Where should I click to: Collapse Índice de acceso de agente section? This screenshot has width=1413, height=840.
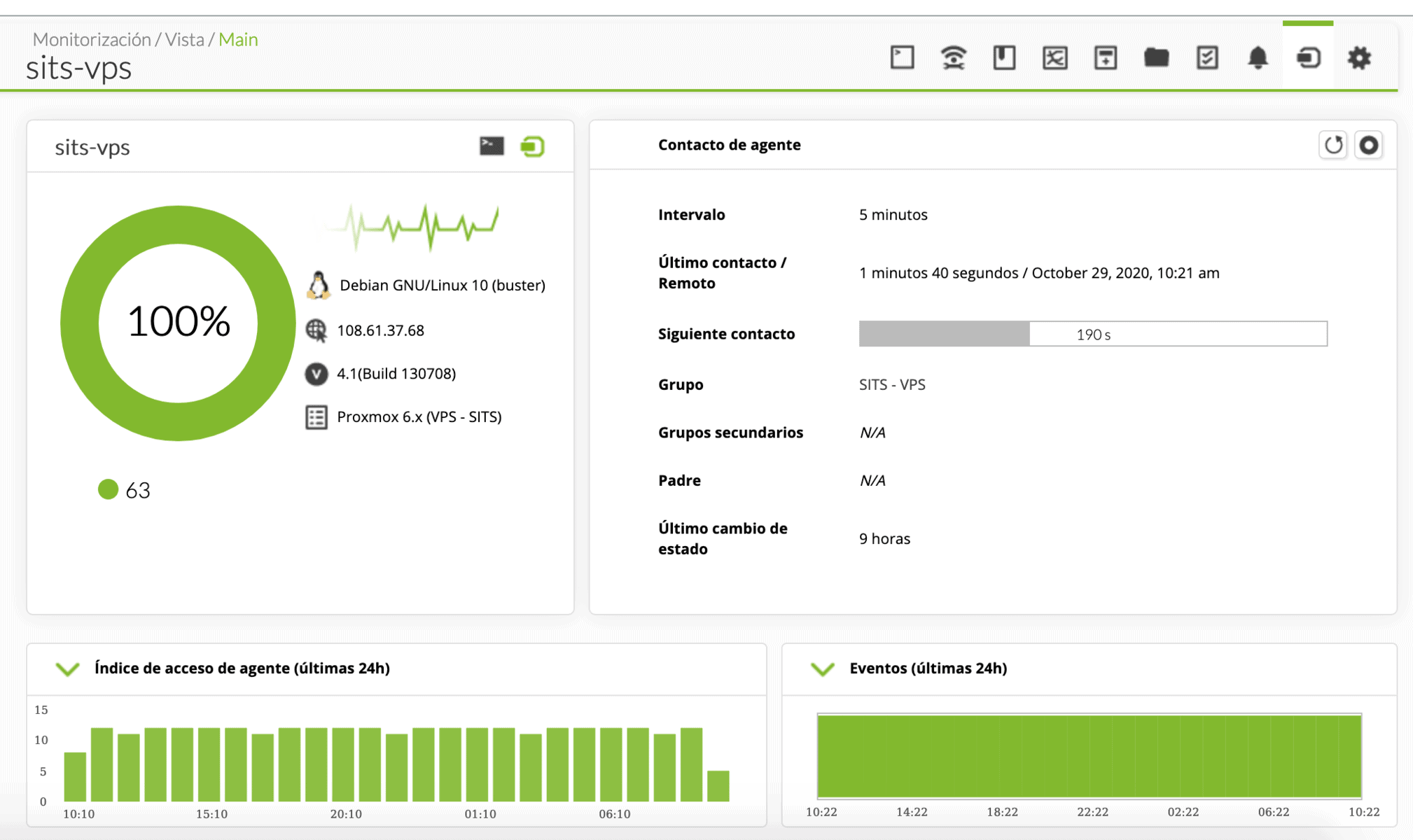coord(68,668)
